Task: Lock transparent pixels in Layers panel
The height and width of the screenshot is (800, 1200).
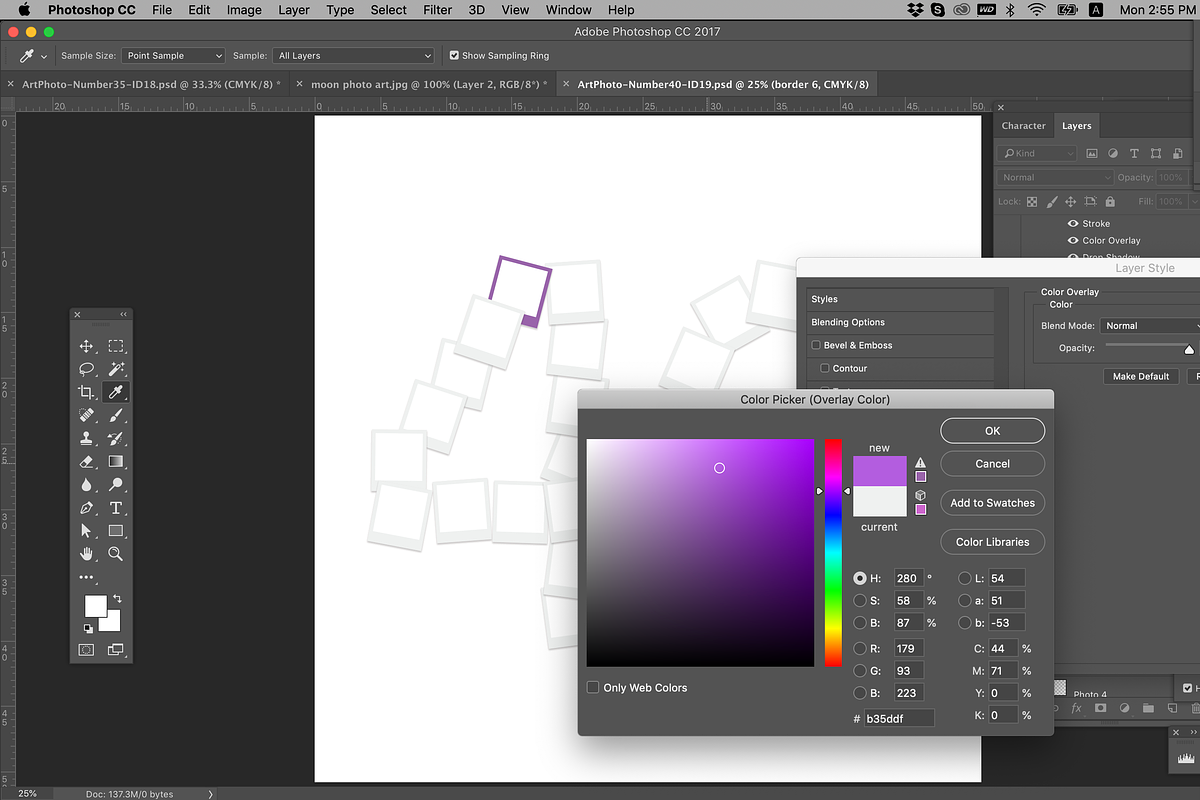Action: pos(1032,201)
